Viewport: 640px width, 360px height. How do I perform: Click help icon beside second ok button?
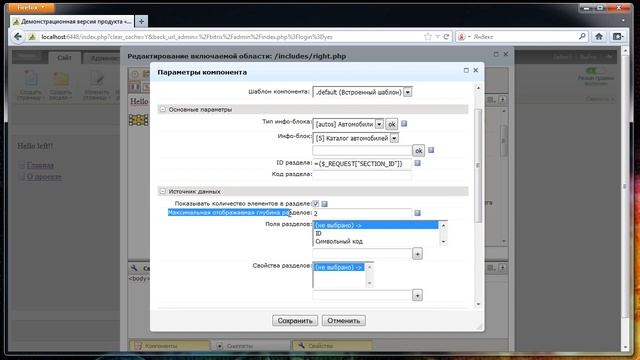pyautogui.click(x=431, y=150)
